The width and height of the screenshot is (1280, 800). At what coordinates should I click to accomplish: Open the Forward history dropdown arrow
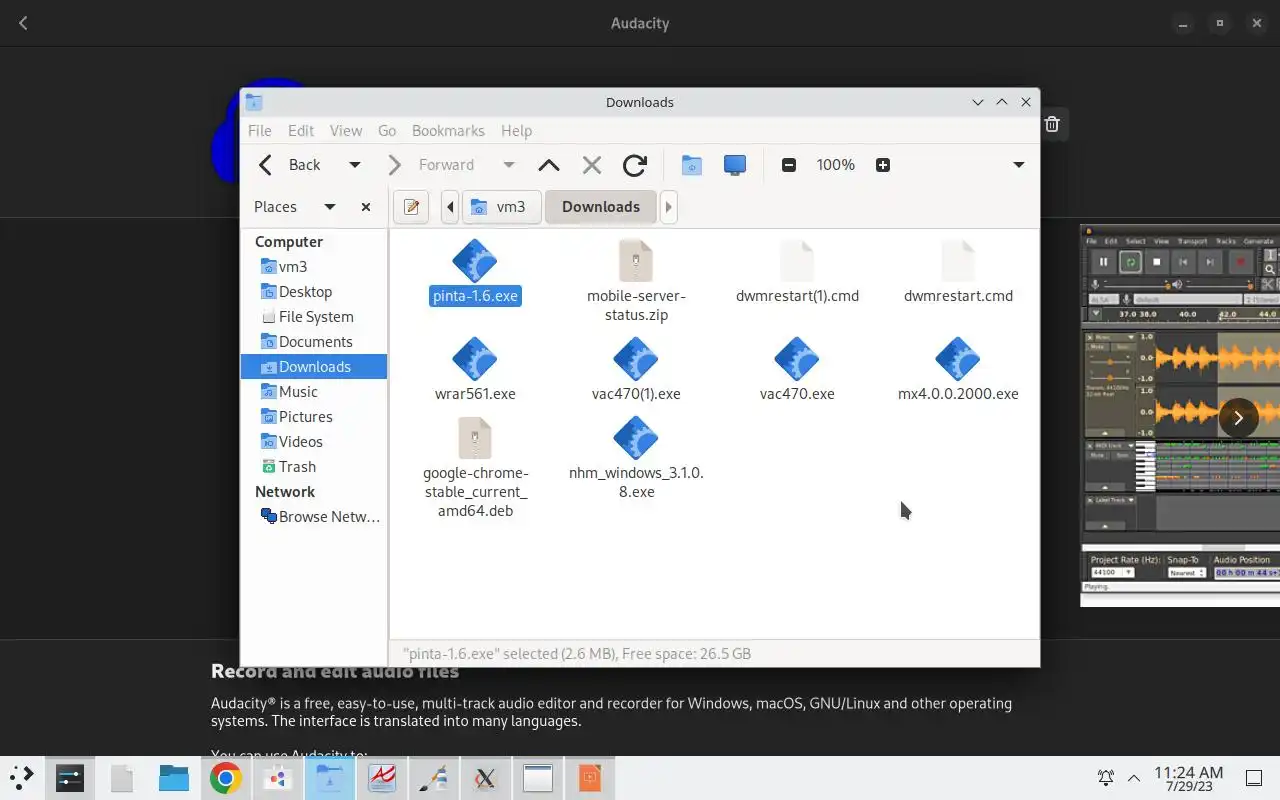[508, 165]
